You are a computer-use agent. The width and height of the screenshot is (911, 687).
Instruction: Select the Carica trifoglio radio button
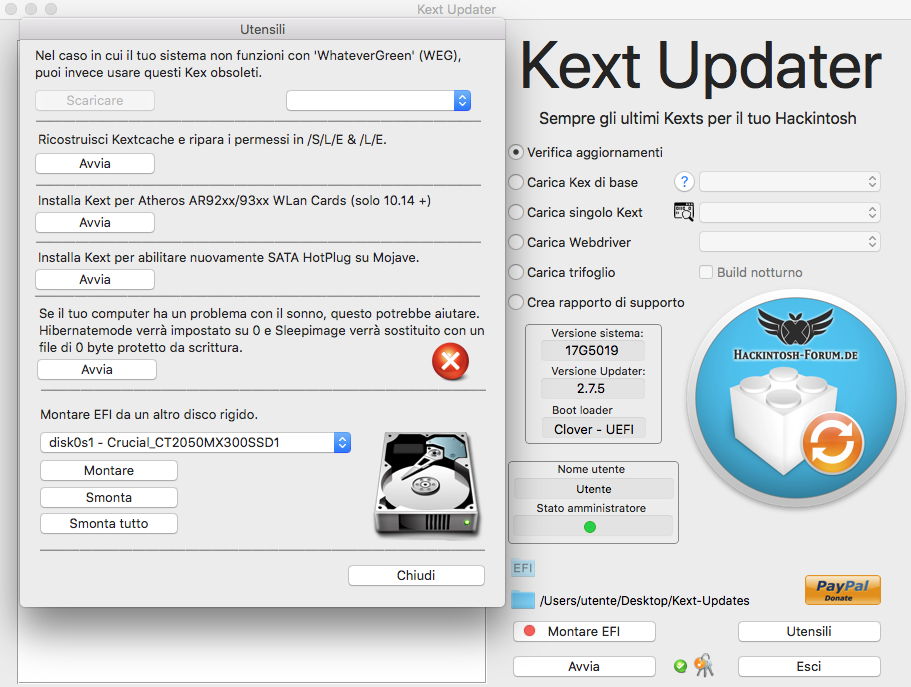tap(515, 273)
